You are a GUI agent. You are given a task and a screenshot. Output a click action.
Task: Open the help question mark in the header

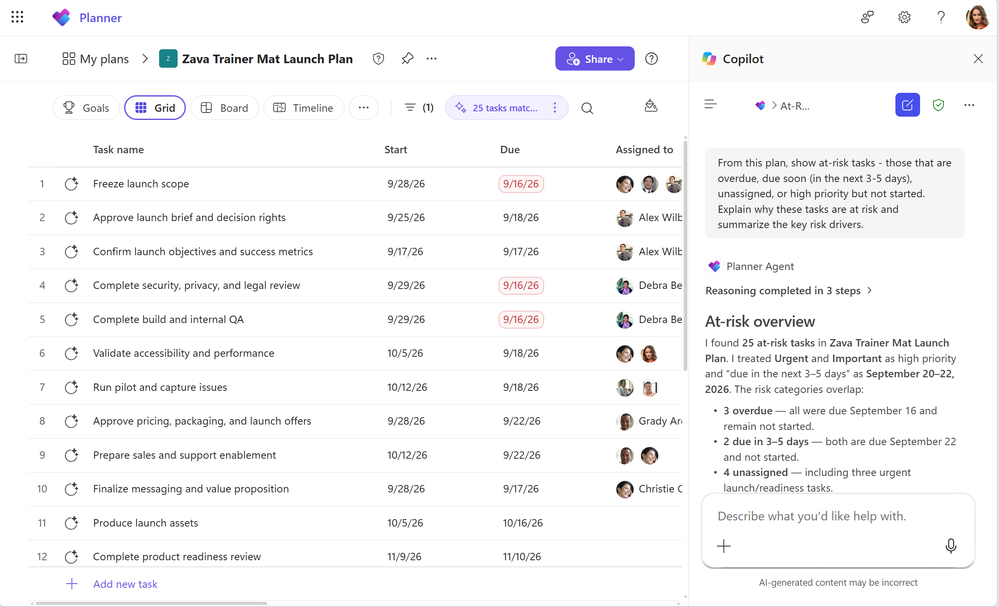(x=940, y=17)
